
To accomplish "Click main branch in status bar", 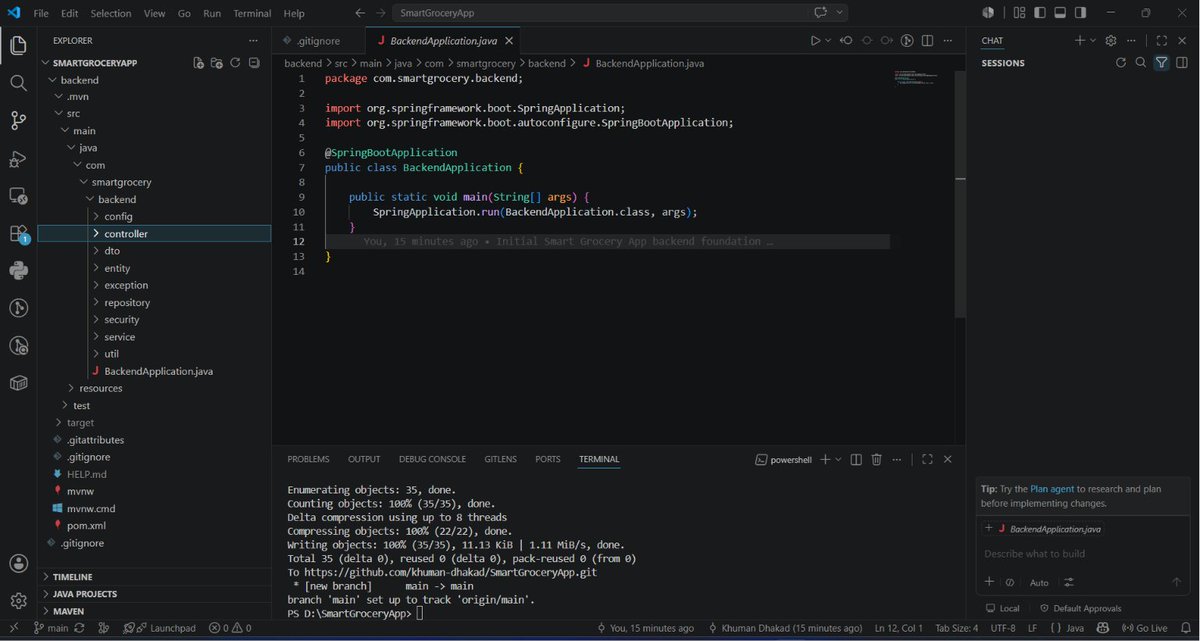I will click(51, 628).
